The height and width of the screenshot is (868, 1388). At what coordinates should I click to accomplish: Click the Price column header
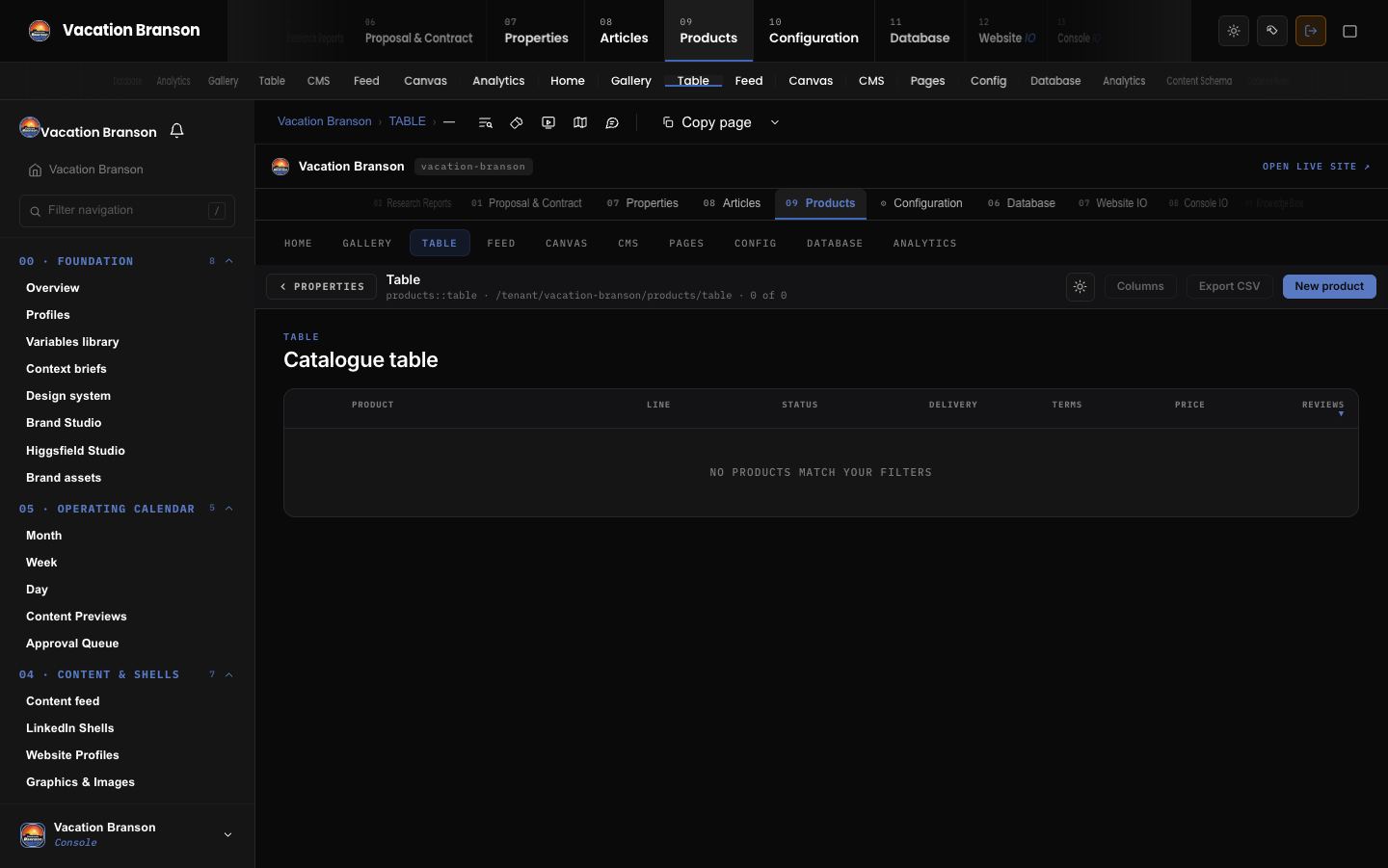(1189, 405)
